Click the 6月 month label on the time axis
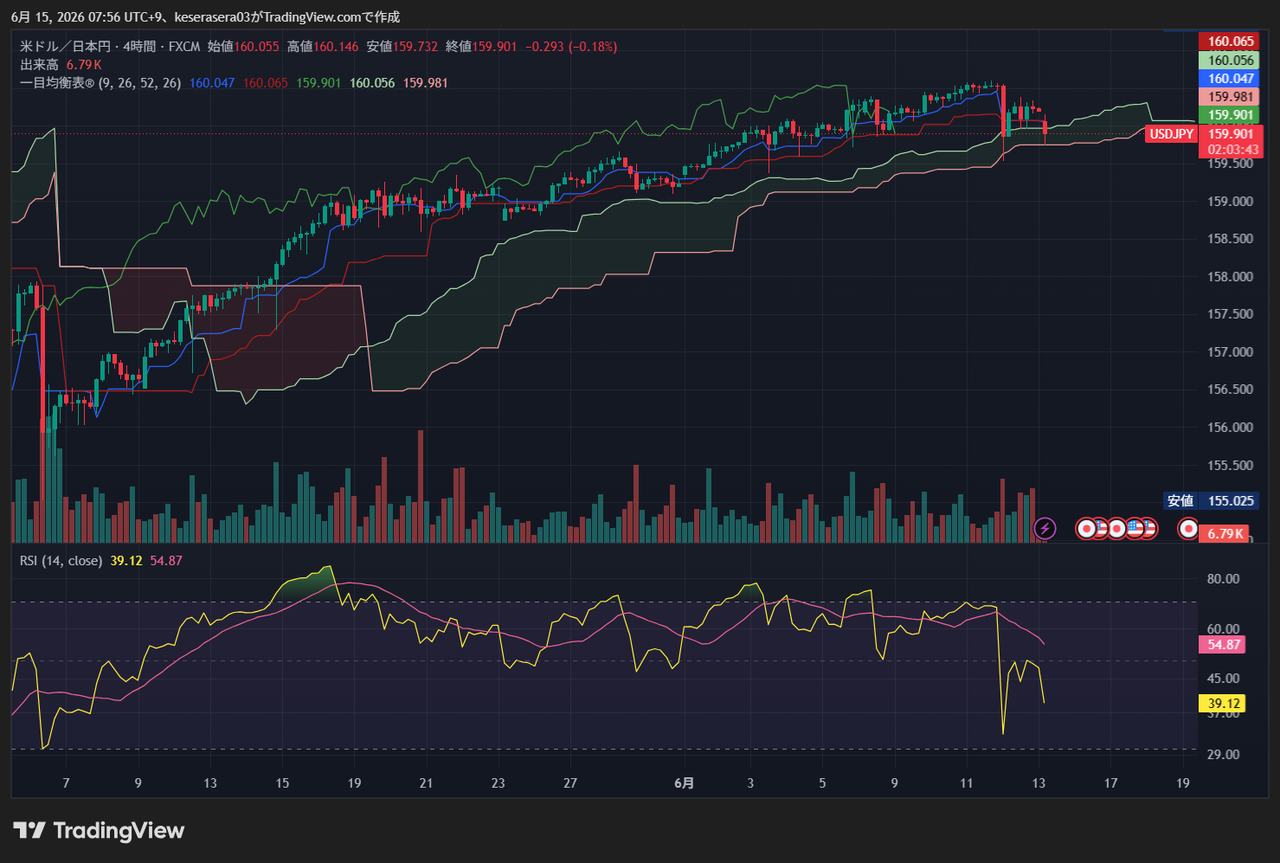1280x863 pixels. click(684, 784)
